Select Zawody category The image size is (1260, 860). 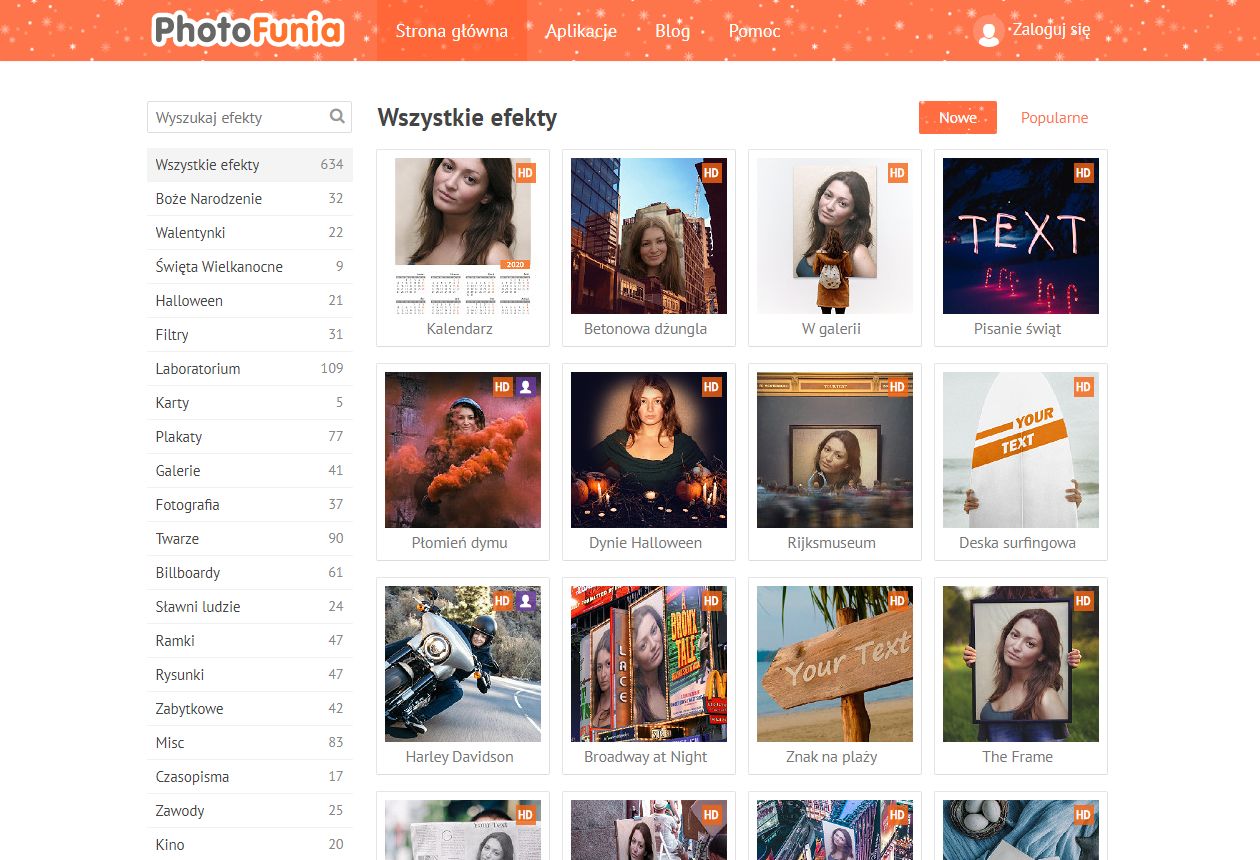(249, 811)
